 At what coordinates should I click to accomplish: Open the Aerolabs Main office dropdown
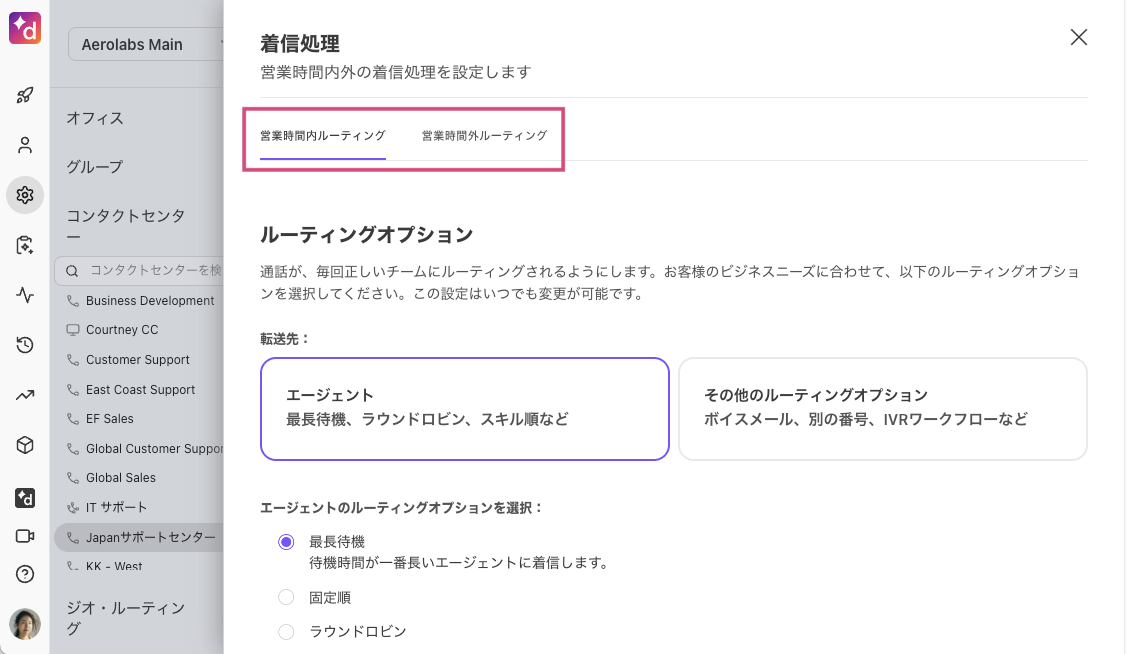click(x=146, y=45)
